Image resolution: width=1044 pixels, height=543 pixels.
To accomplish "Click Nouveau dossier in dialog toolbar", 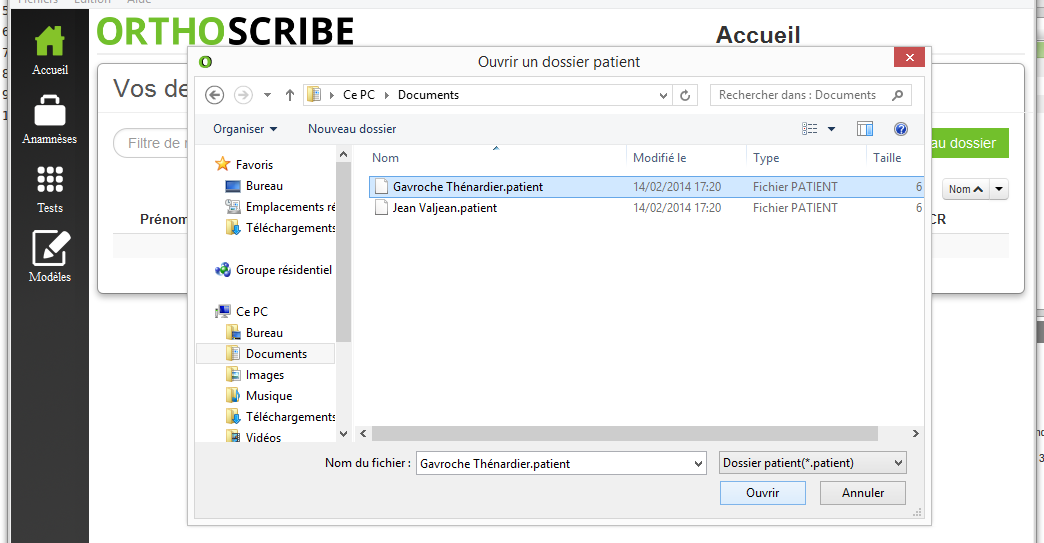I will (352, 129).
